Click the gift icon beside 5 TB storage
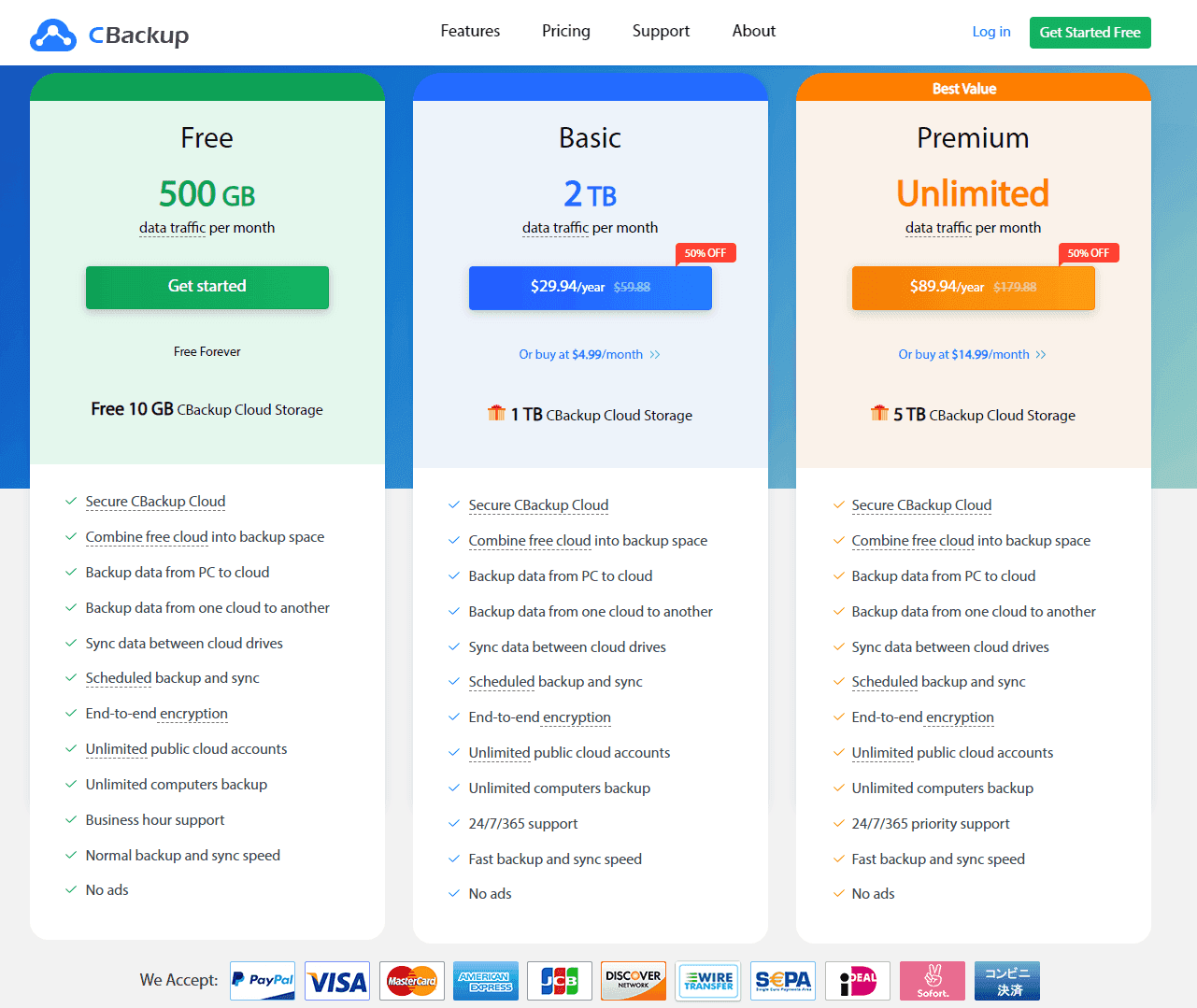This screenshot has width=1197, height=1008. coord(879,413)
